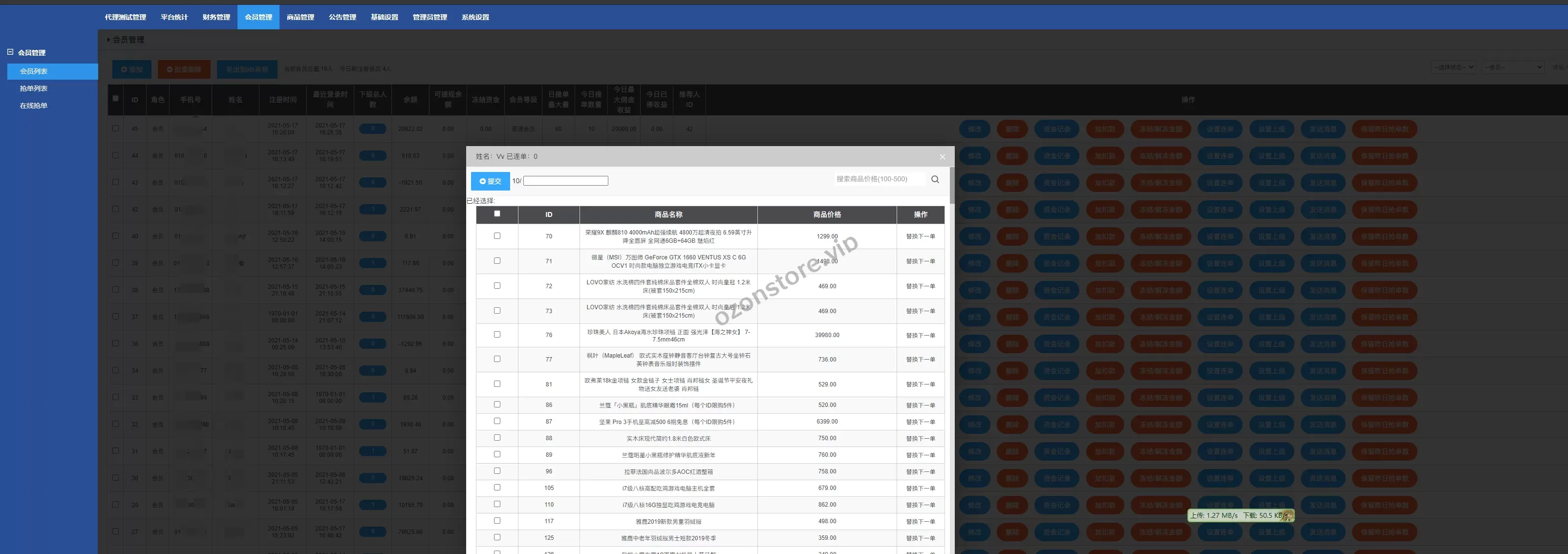This screenshot has height=554, width=1568.
Task: Click the magnifier search icon in dialog
Action: pyautogui.click(x=935, y=179)
